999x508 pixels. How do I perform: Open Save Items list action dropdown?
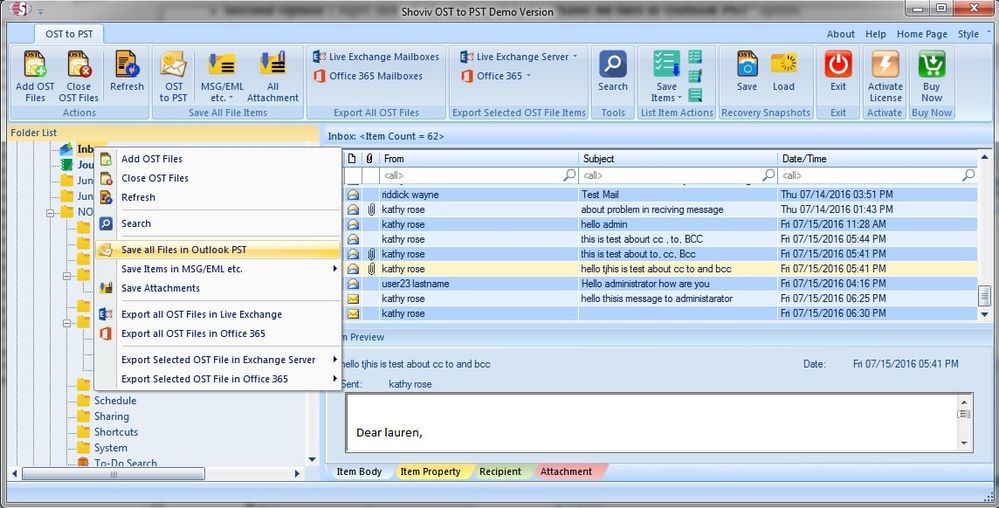coord(666,76)
